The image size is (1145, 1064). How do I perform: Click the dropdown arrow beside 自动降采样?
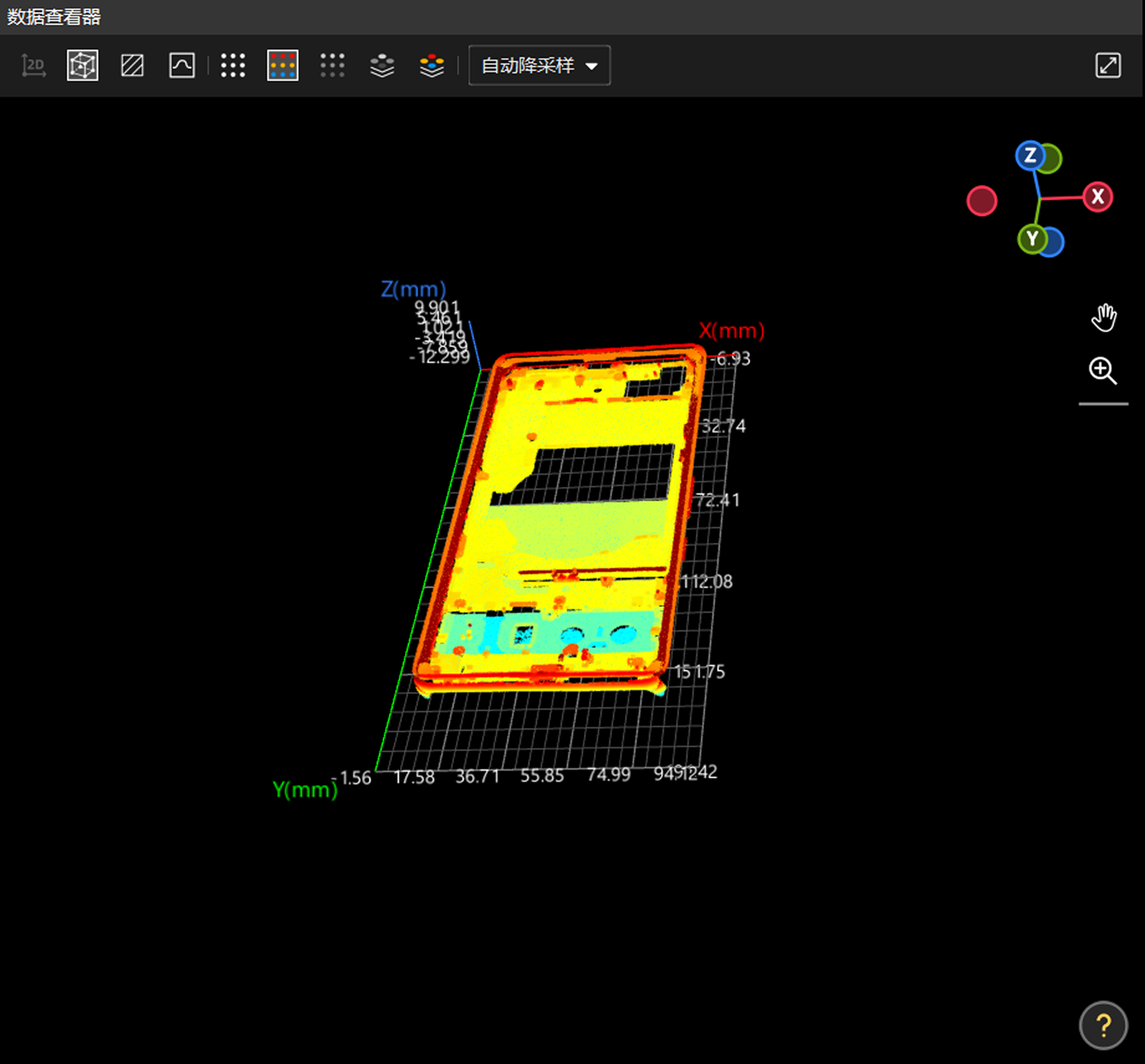[x=592, y=66]
